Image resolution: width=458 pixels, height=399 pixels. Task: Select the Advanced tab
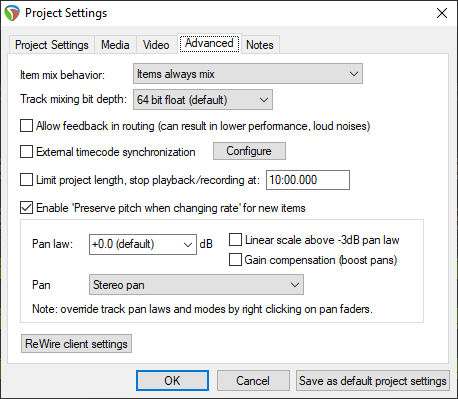point(209,44)
